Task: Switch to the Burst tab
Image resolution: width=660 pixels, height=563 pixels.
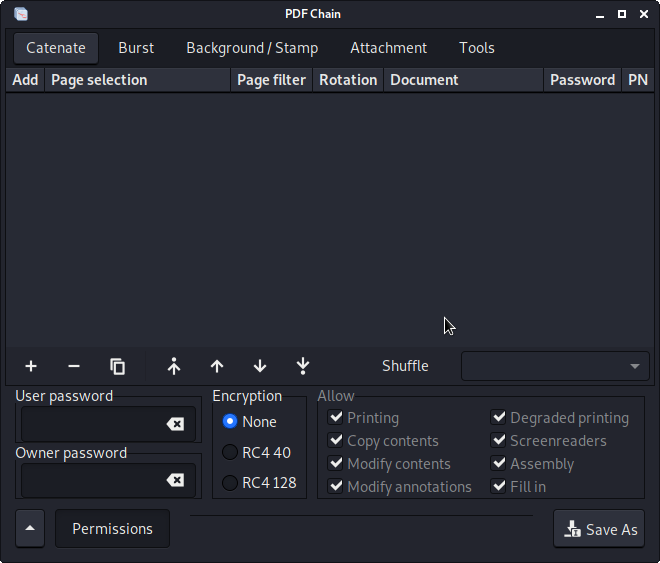Action: pos(136,48)
